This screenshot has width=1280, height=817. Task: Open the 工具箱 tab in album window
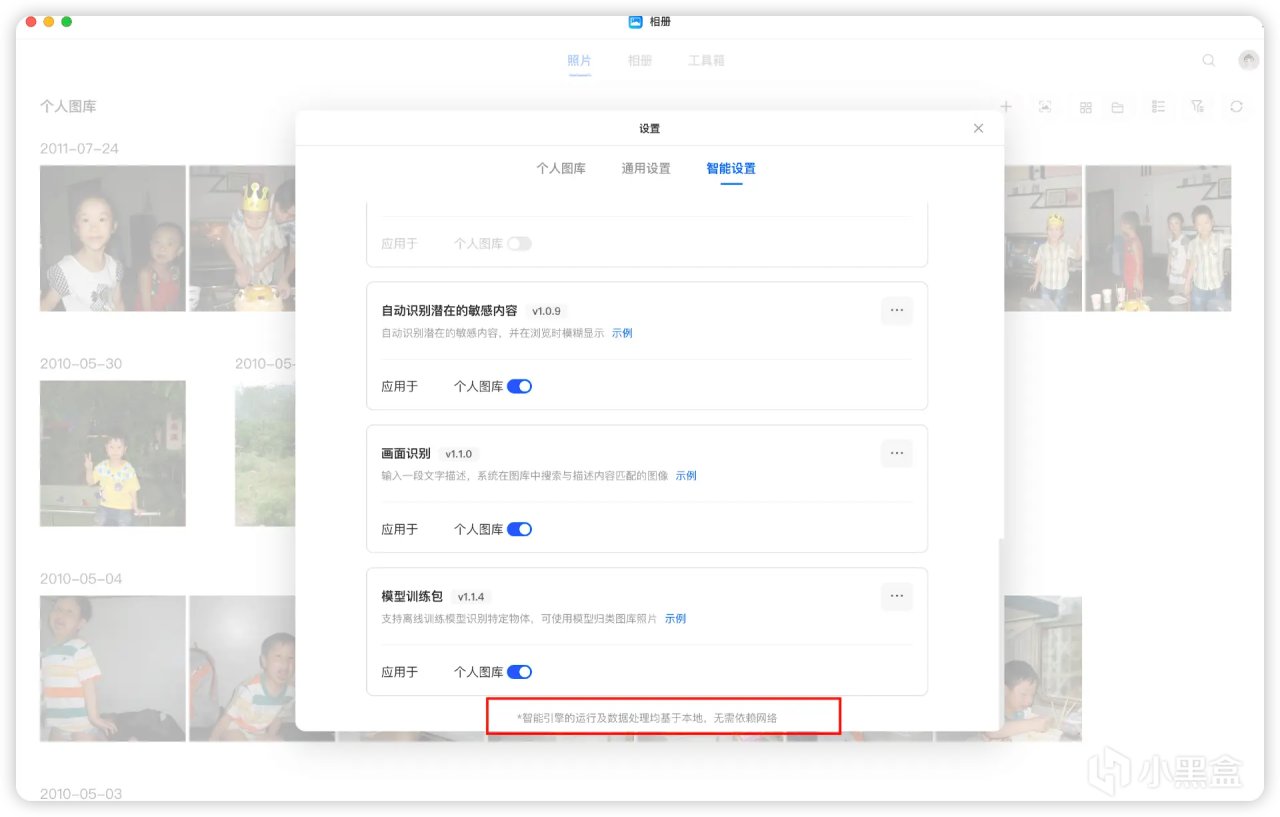pos(706,61)
